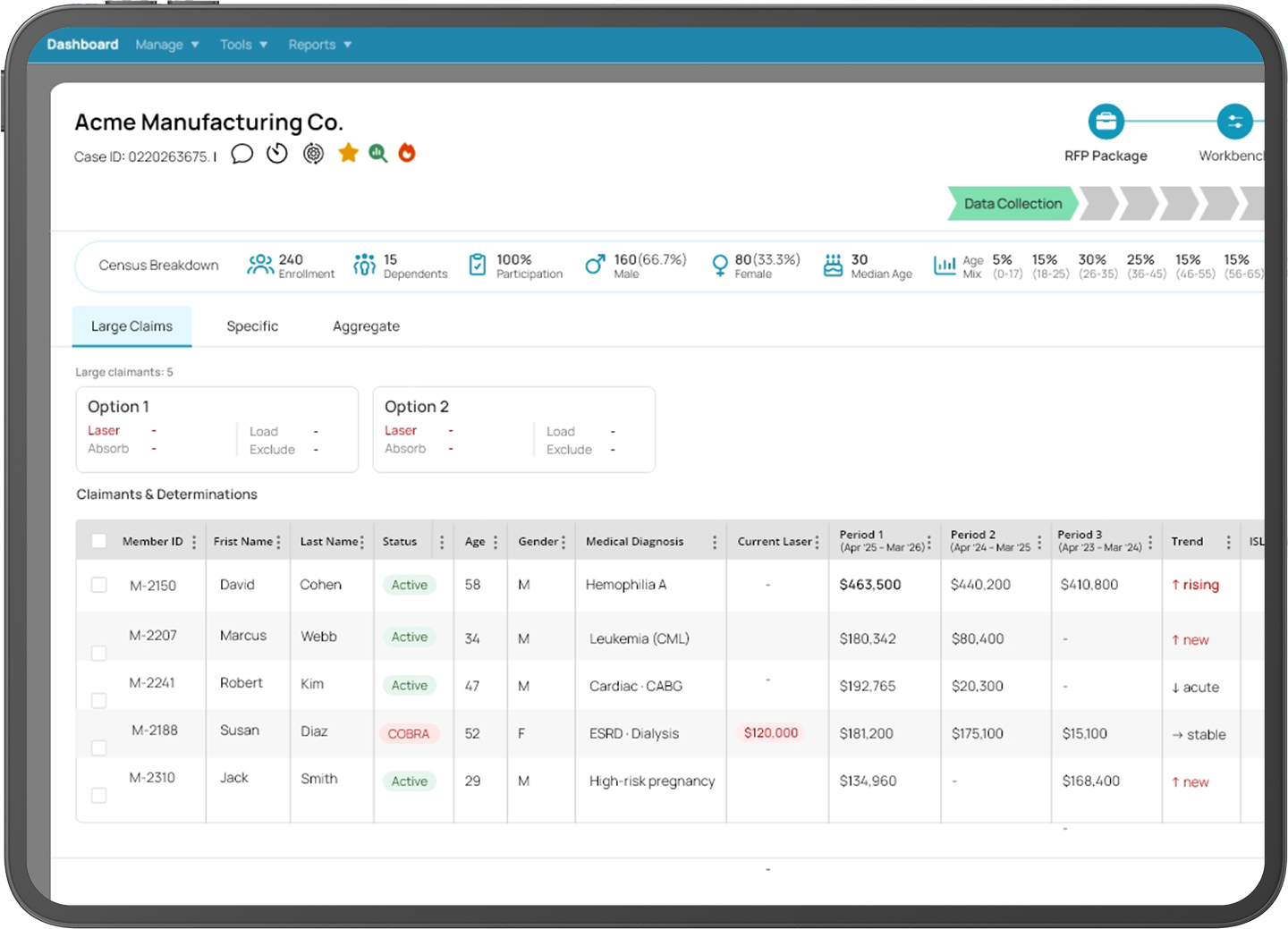
Task: Select the checkbox for member M-2310
Action: tap(99, 795)
